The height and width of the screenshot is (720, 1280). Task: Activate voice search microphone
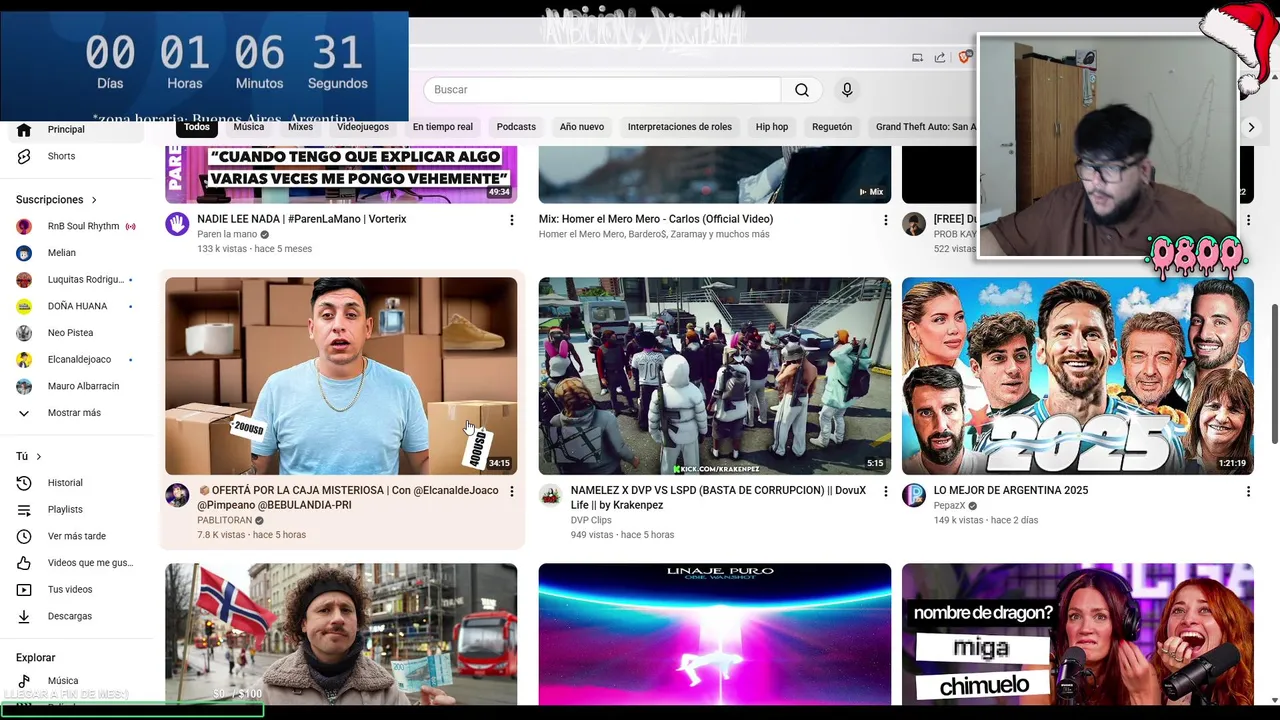847,90
